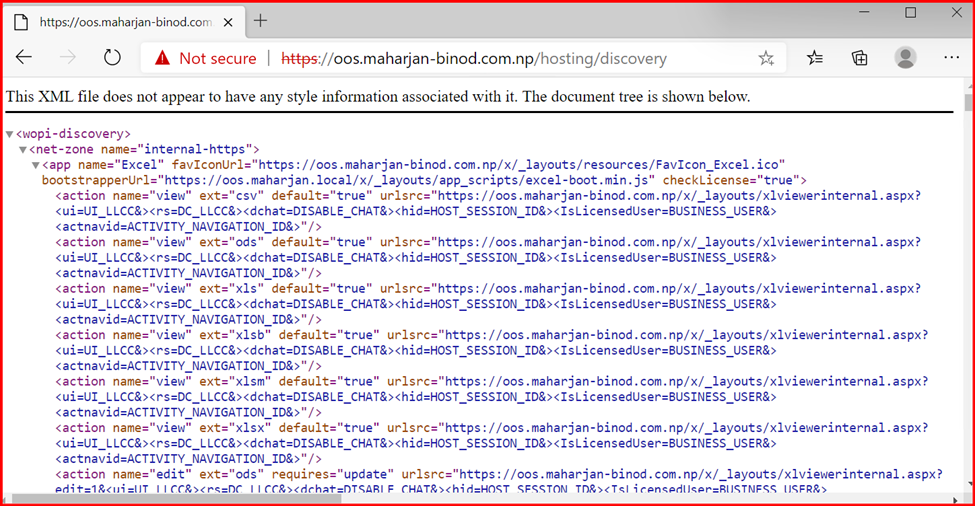The image size is (975, 506).
Task: Refresh the discovery XML page
Action: pyautogui.click(x=112, y=58)
